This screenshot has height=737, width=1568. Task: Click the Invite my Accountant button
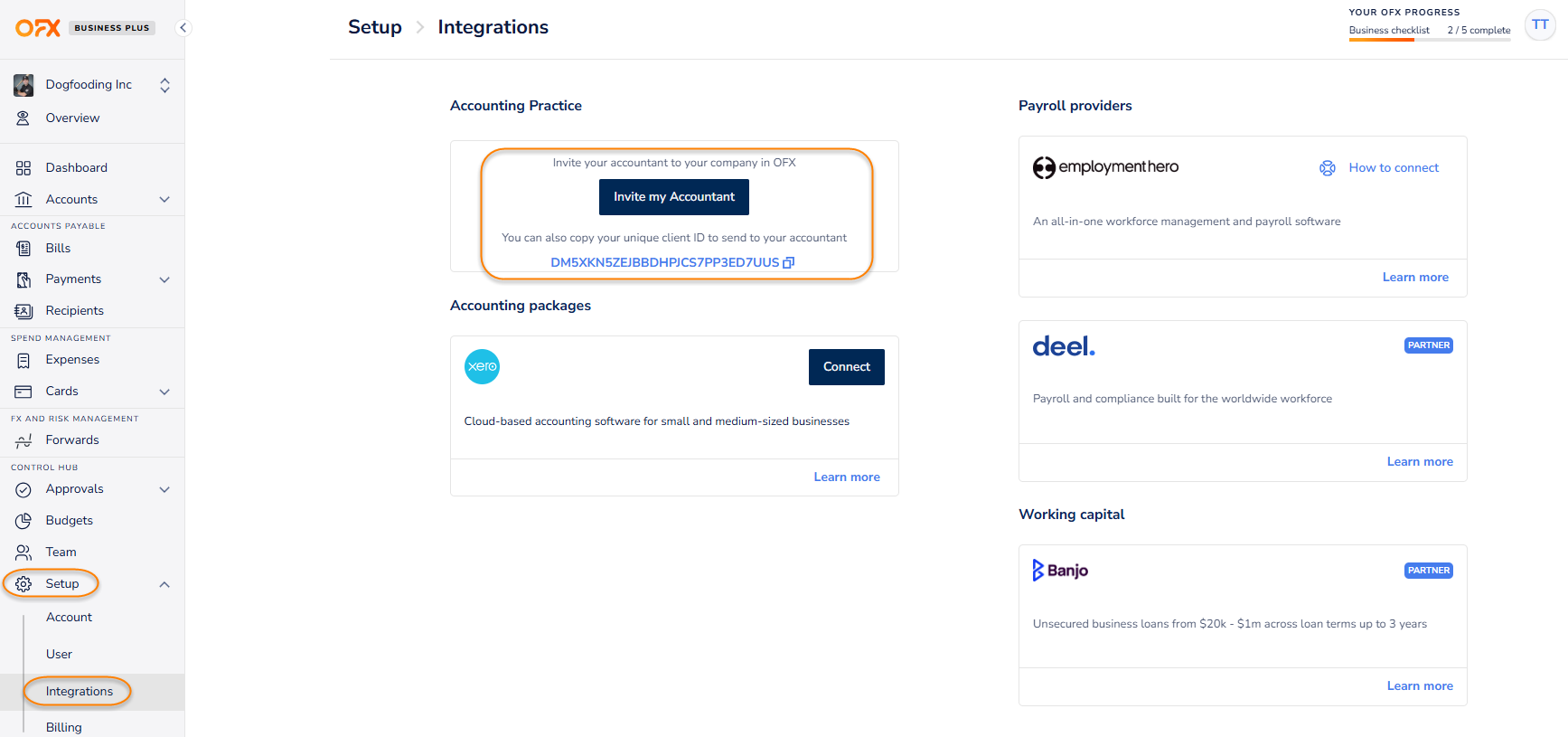coord(674,197)
